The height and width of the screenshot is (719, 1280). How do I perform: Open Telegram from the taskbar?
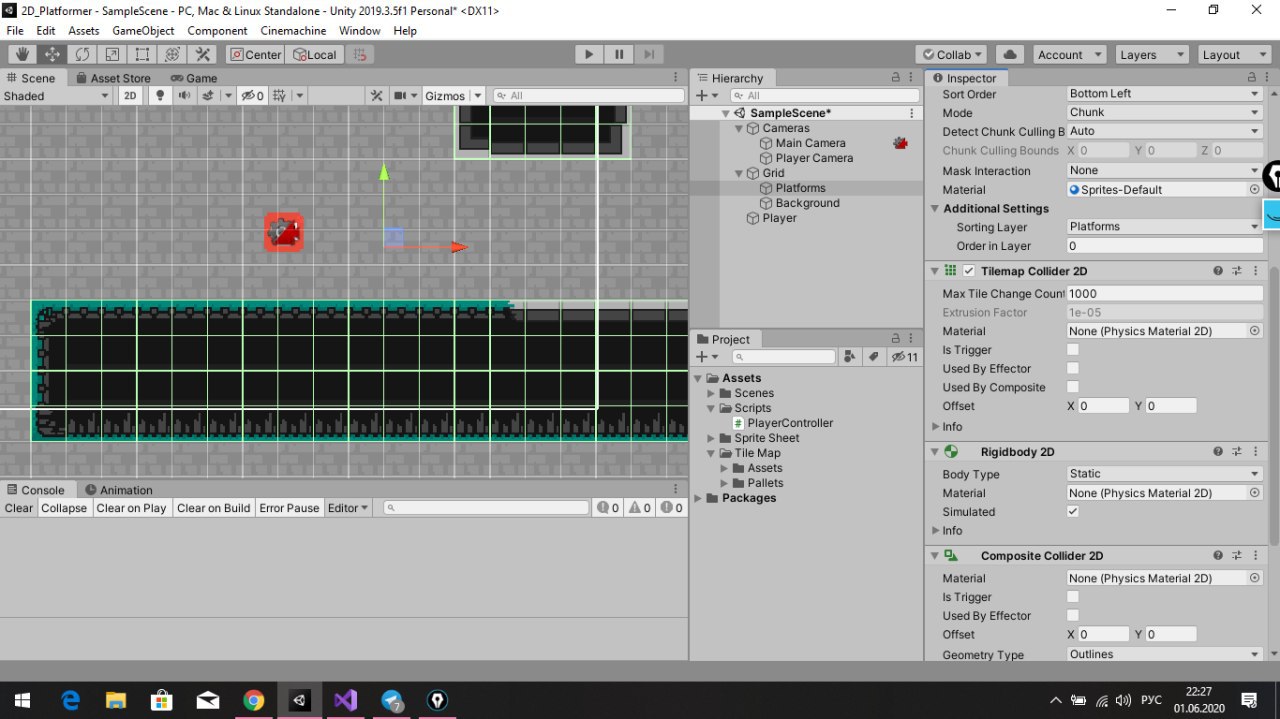click(391, 700)
